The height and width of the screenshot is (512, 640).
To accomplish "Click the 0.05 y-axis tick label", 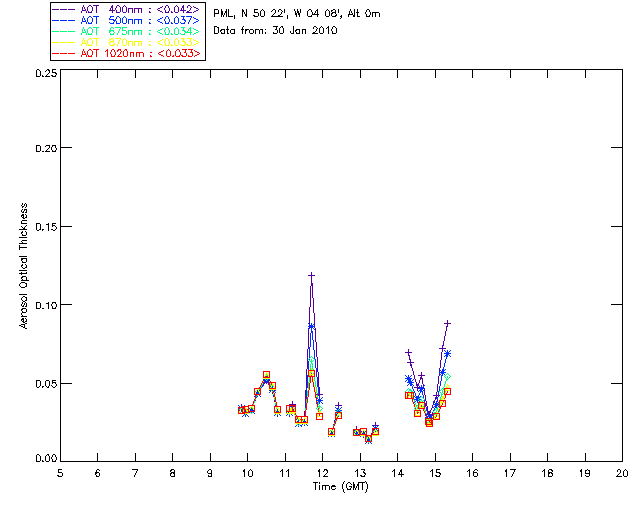I will coord(46,384).
